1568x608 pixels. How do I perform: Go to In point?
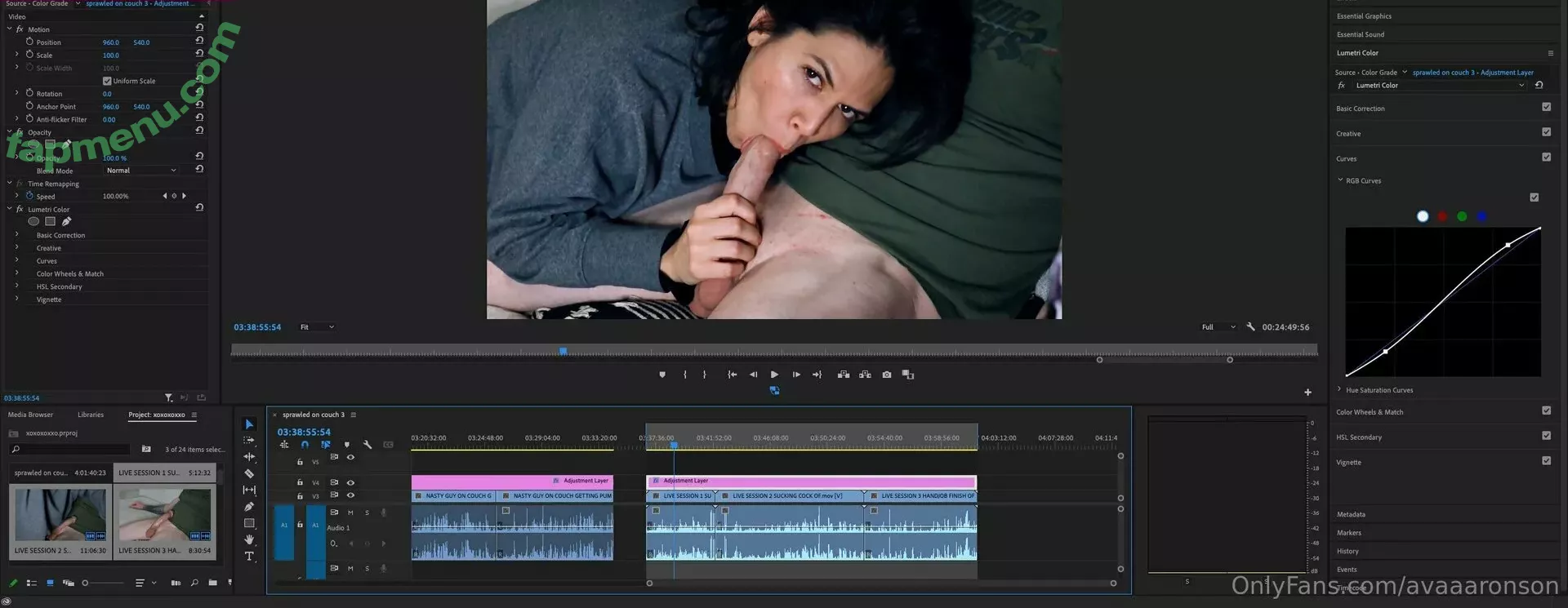(x=732, y=375)
